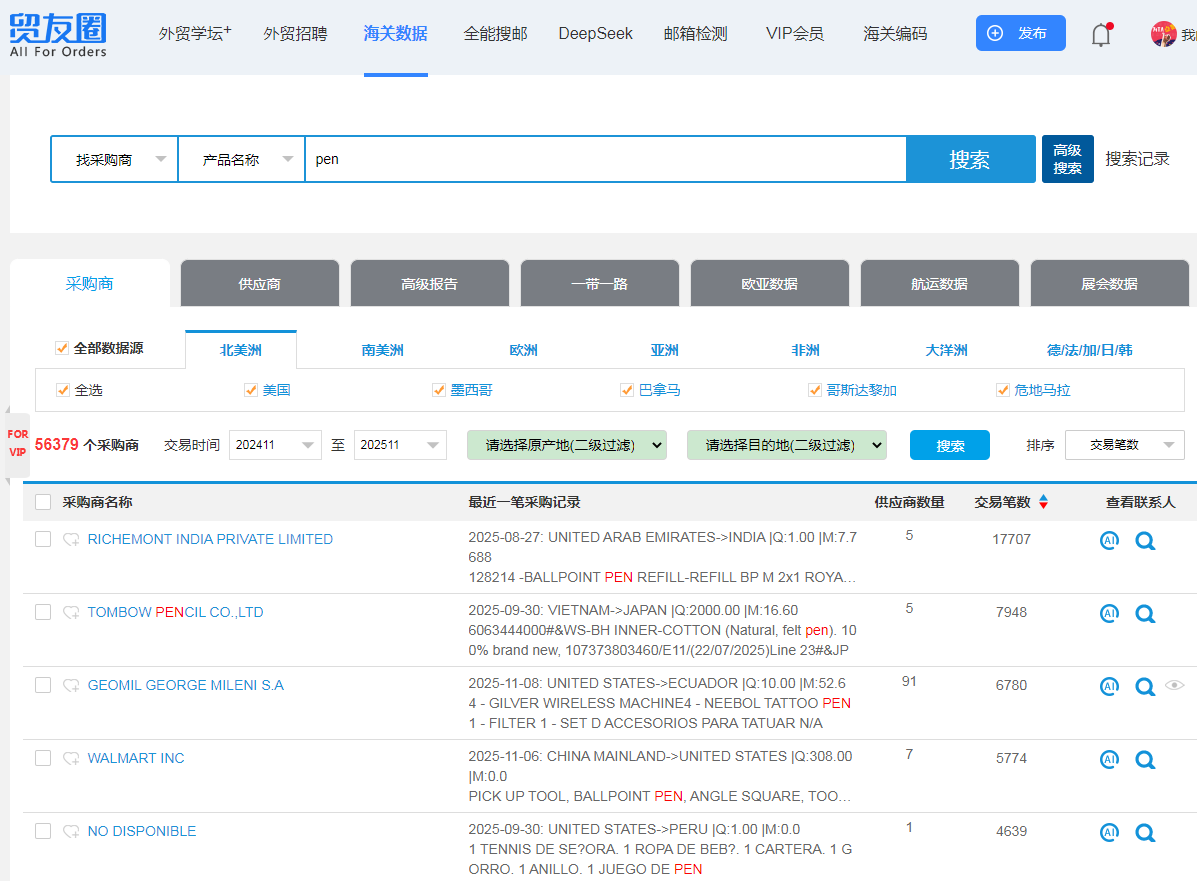Check the select-all box in table header
The height and width of the screenshot is (881, 1197).
[43, 502]
